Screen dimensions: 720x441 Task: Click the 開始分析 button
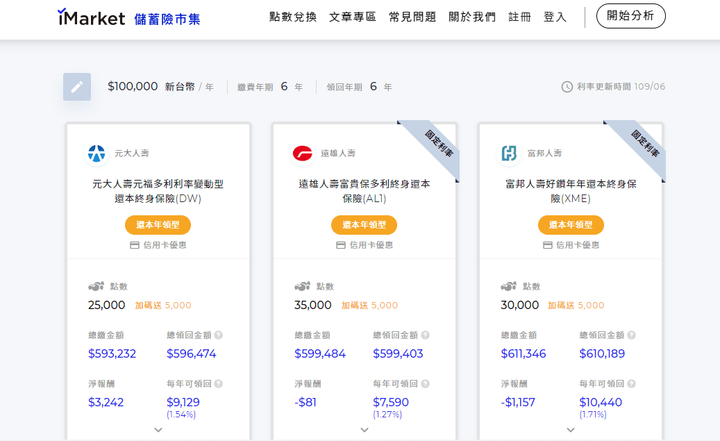coord(630,16)
